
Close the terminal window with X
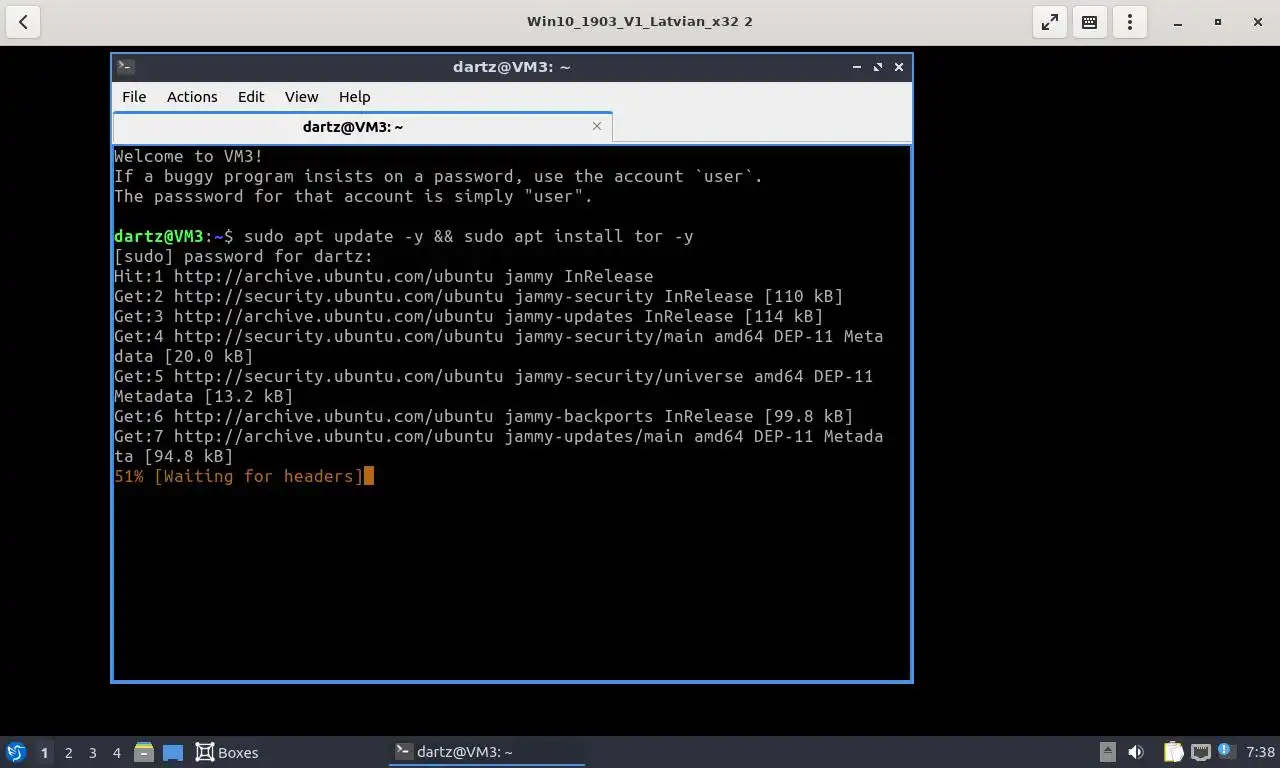(899, 67)
